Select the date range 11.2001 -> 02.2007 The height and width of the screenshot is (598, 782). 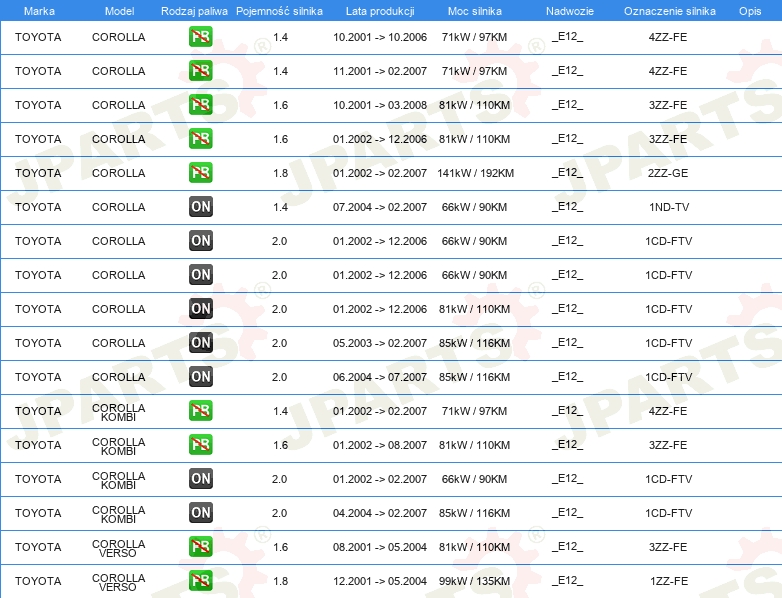[x=380, y=71]
